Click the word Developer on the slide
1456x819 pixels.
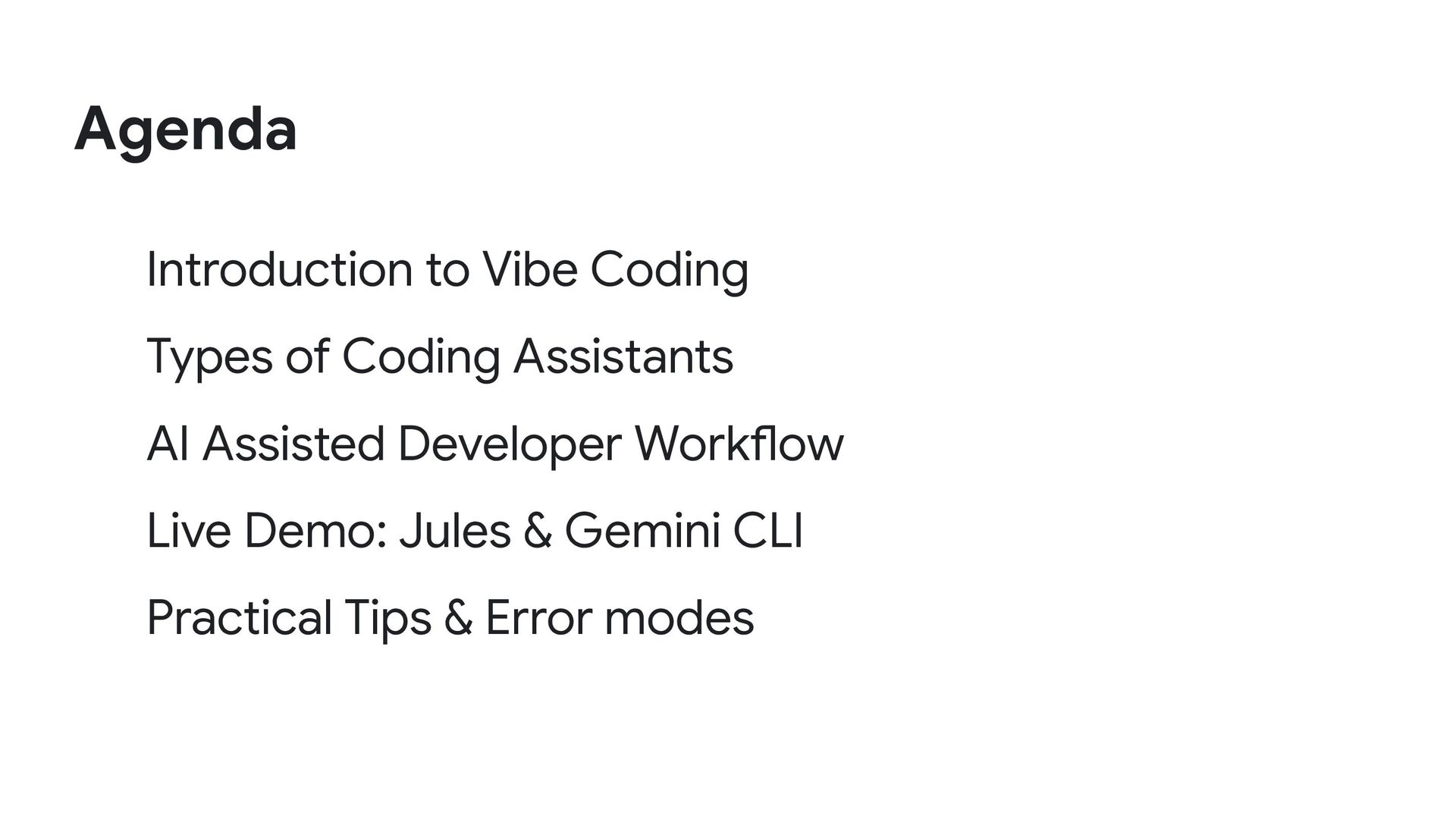click(509, 445)
